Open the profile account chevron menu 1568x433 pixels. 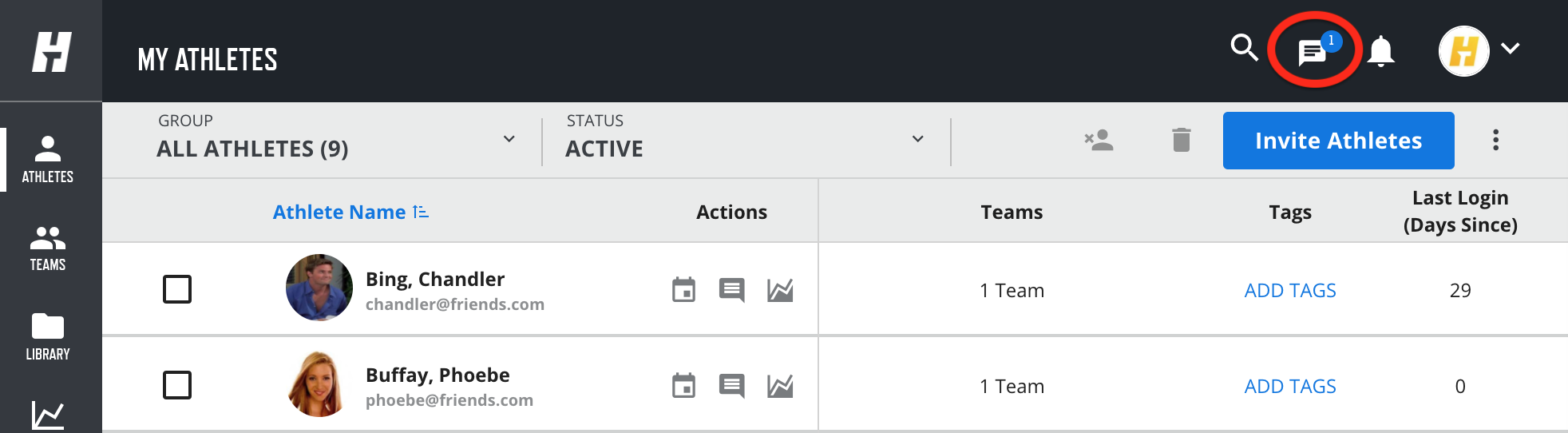(x=1510, y=49)
